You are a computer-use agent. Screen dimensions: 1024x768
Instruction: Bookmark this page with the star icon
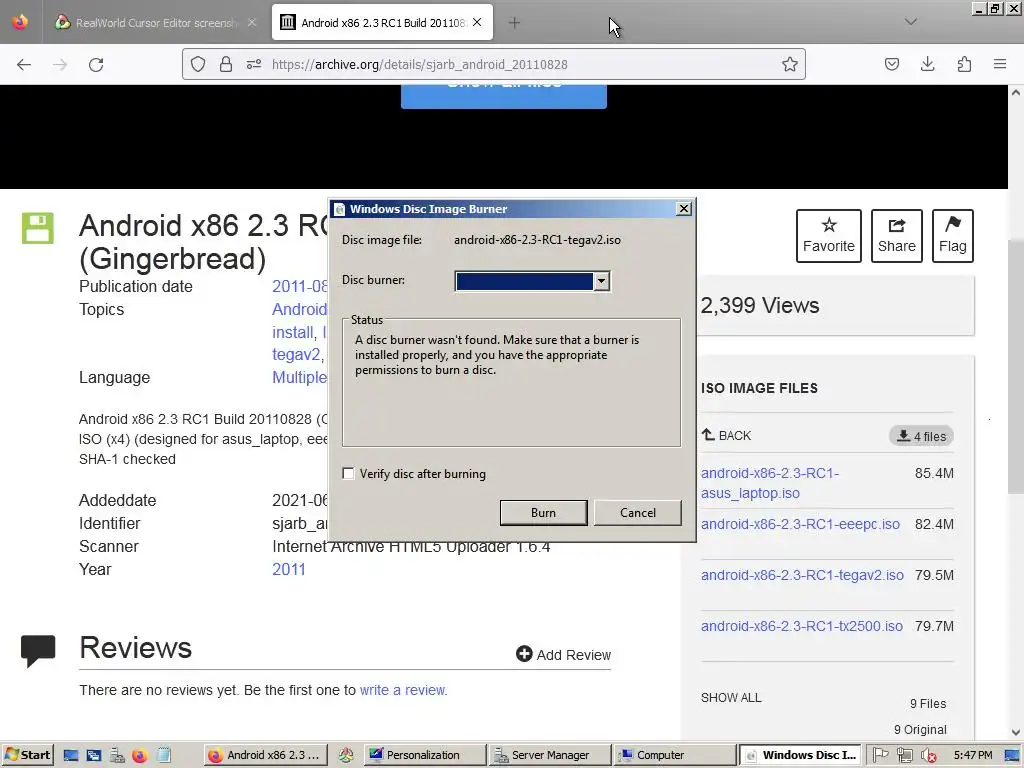tap(790, 64)
